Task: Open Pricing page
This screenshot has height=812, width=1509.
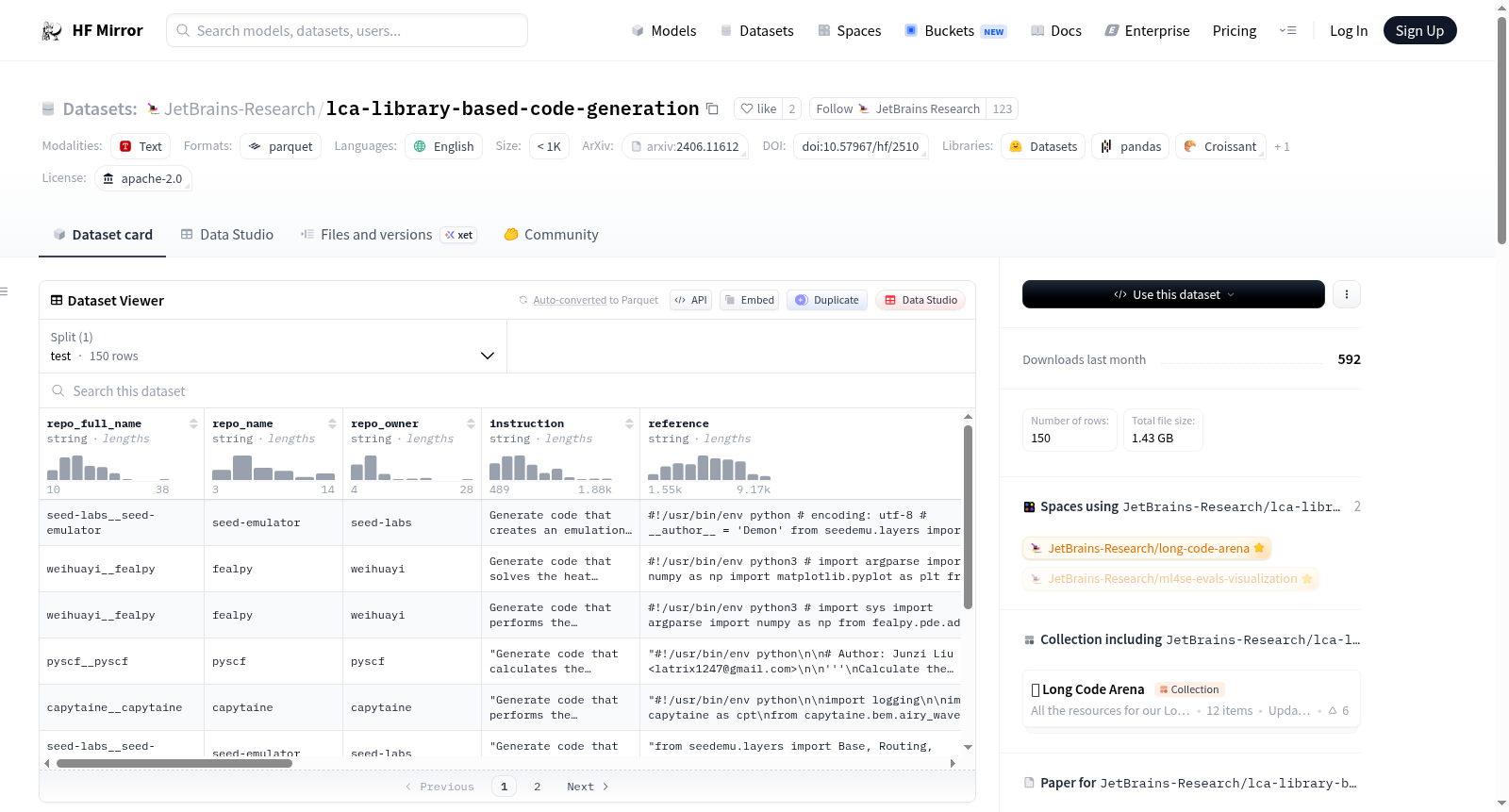Action: click(x=1235, y=30)
